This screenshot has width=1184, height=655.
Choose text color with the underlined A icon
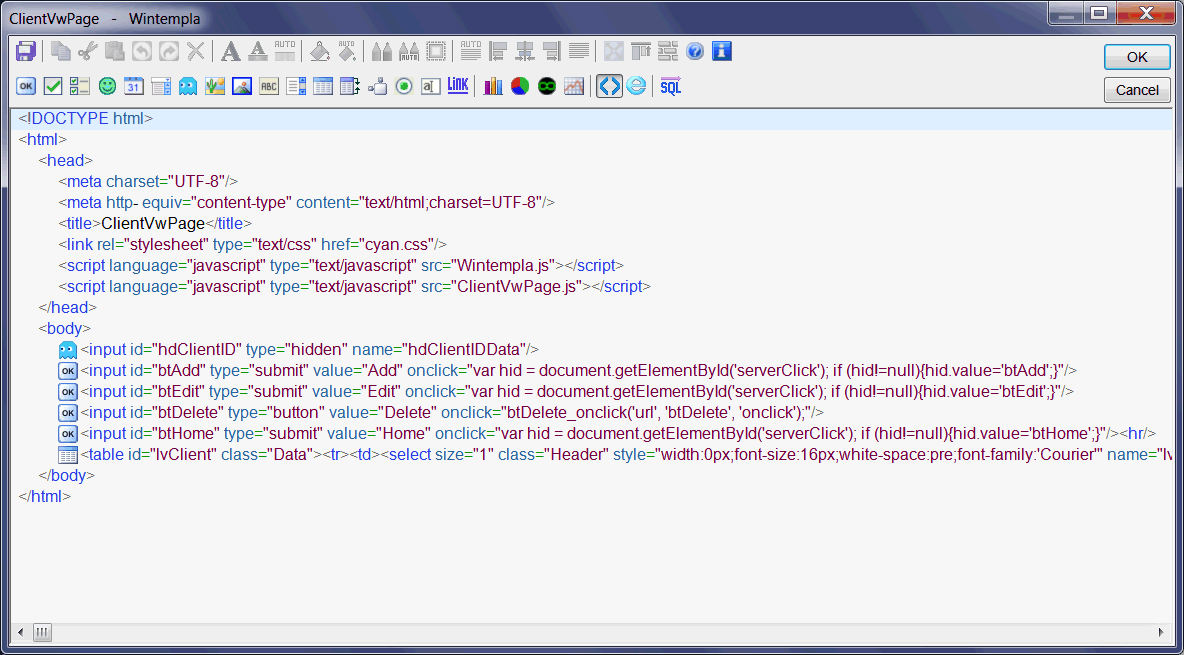click(258, 51)
